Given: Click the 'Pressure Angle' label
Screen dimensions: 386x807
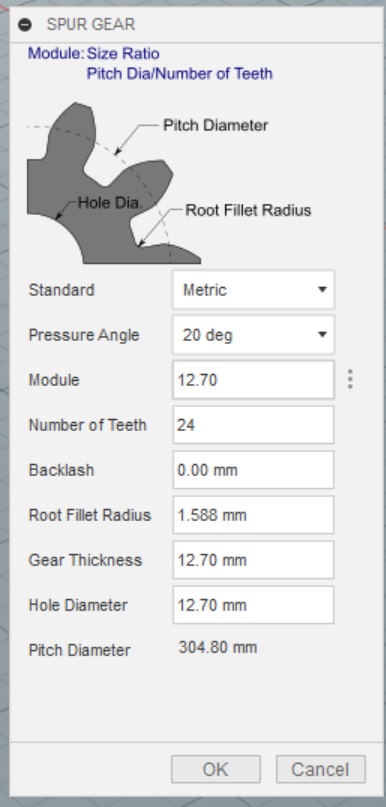Looking at the screenshot, I should (x=84, y=335).
